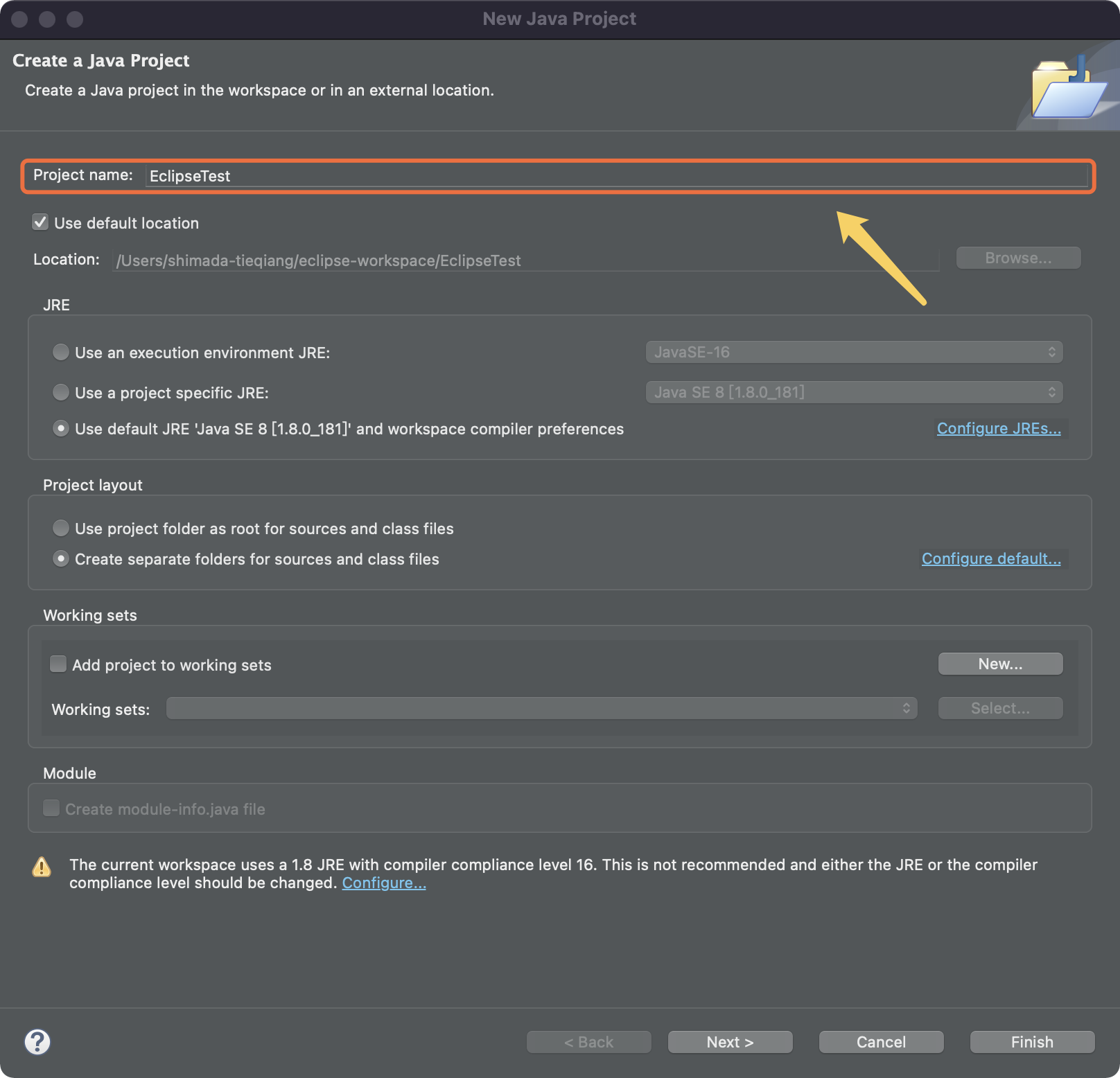The width and height of the screenshot is (1120, 1078).
Task: Choose Use default JRE radio option
Action: 61,428
